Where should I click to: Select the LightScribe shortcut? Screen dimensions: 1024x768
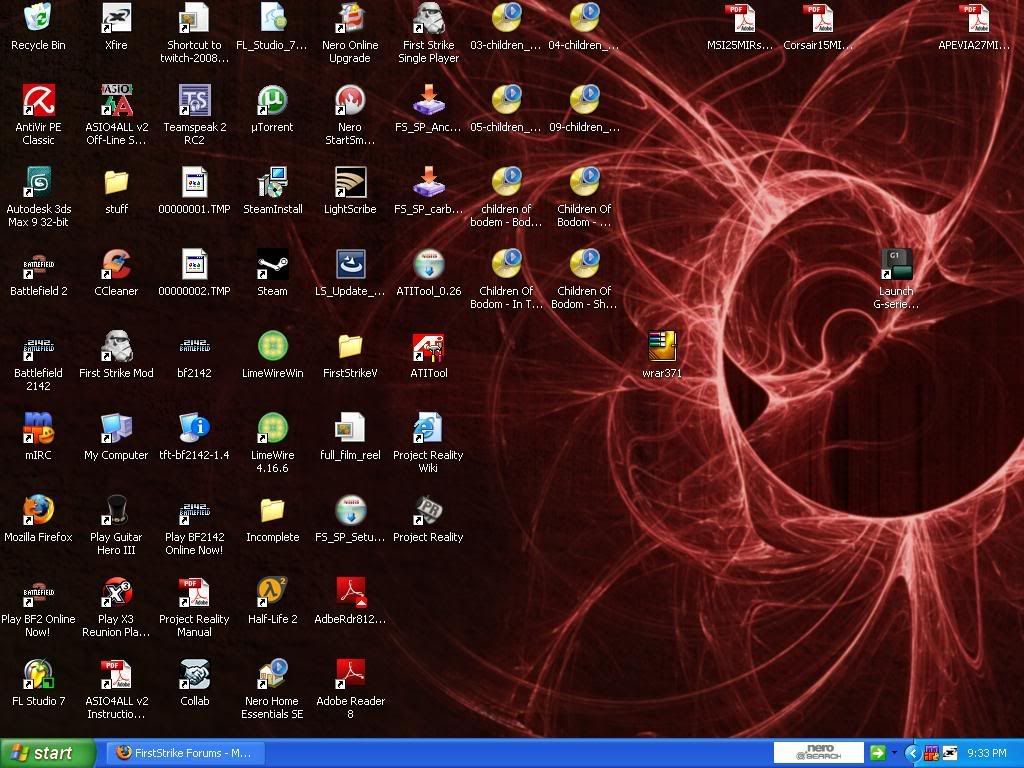point(350,182)
